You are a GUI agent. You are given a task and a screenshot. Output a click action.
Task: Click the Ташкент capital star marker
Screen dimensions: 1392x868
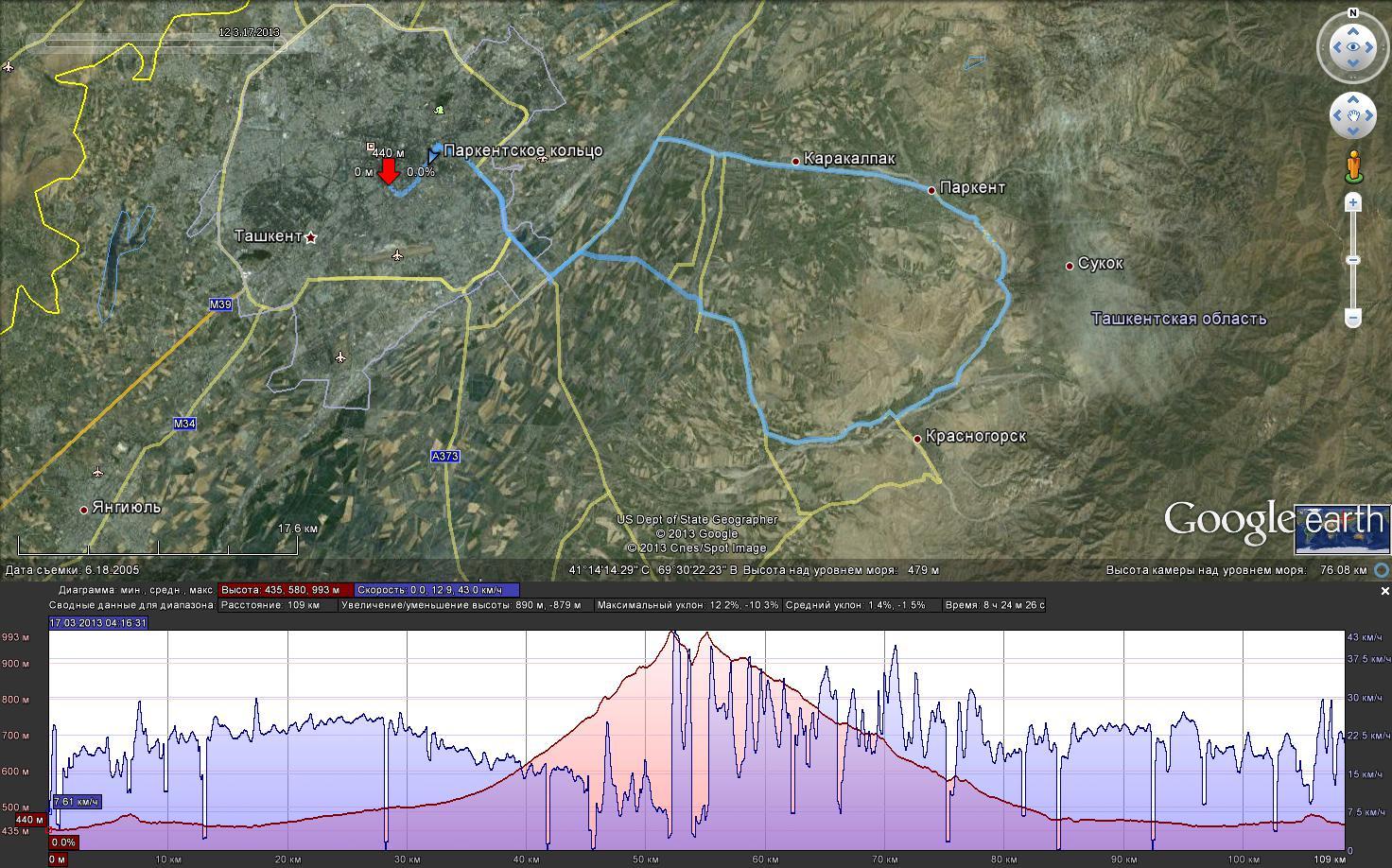pos(310,236)
